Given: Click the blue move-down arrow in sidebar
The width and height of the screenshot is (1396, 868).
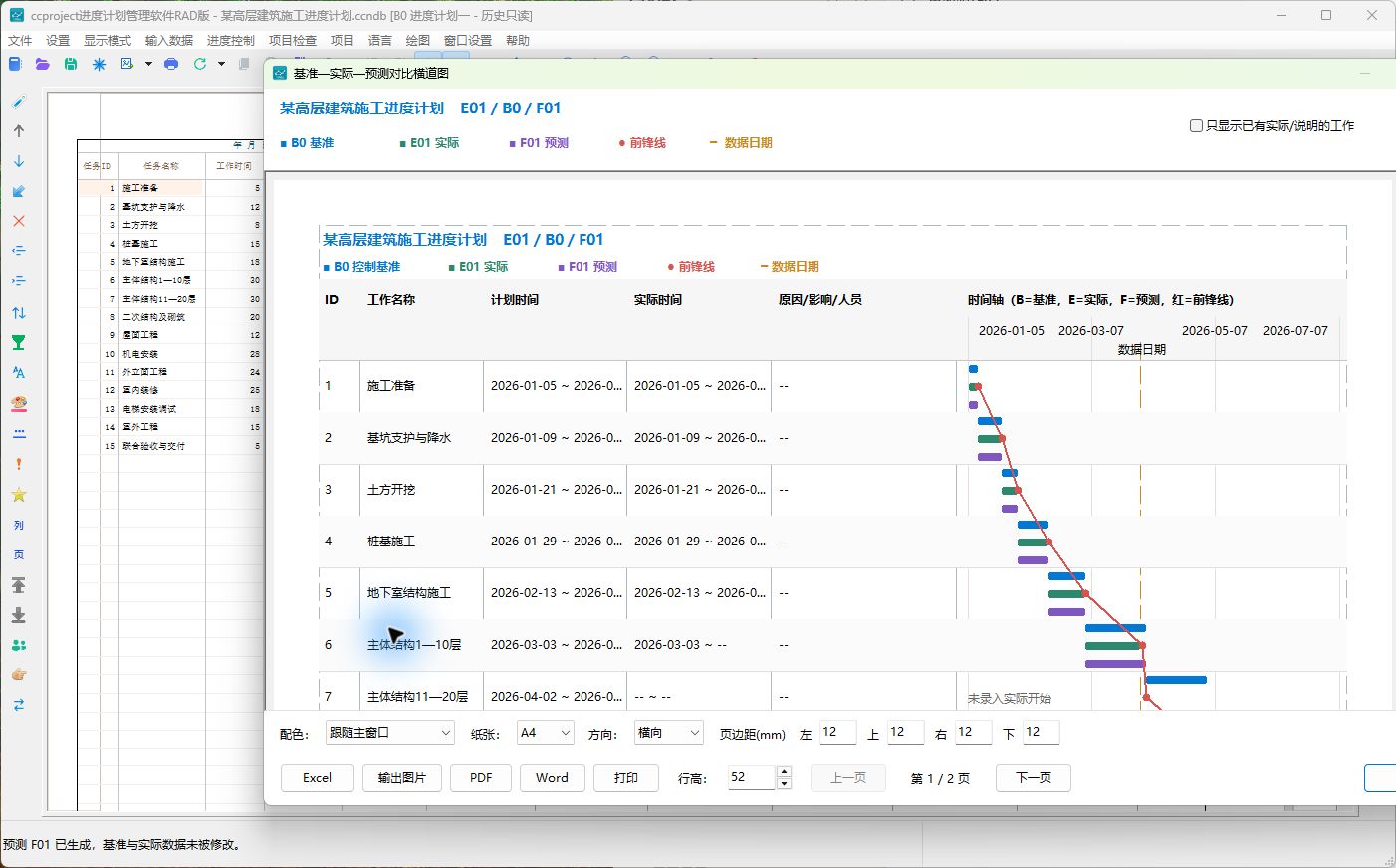Looking at the screenshot, I should (x=19, y=161).
